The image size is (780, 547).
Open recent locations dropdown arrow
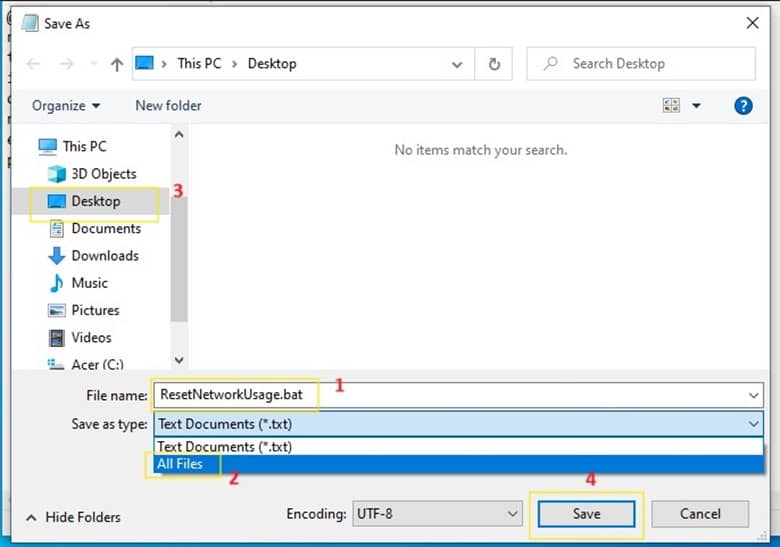click(93, 64)
